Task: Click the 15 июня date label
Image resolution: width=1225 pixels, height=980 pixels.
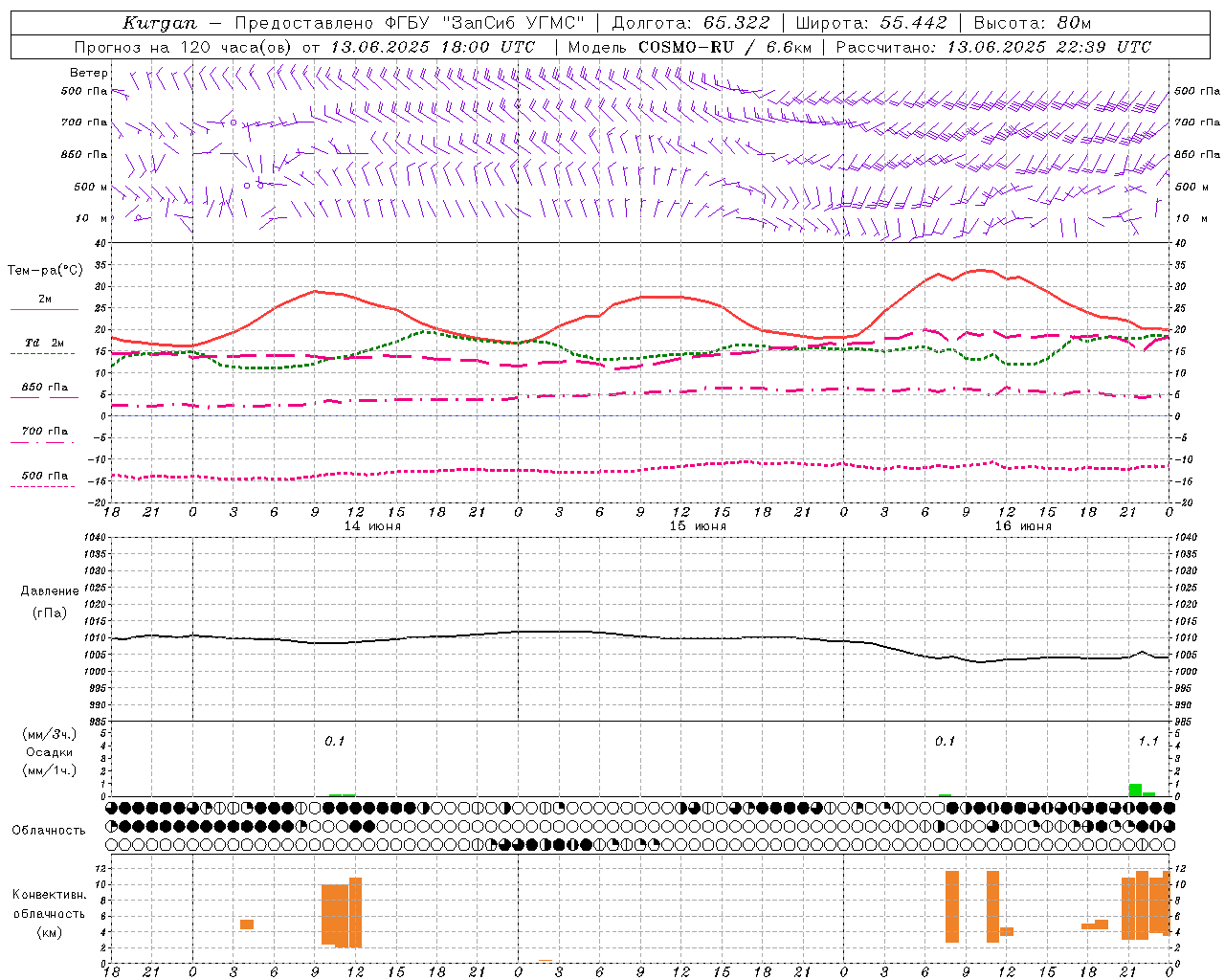Action: (x=698, y=526)
